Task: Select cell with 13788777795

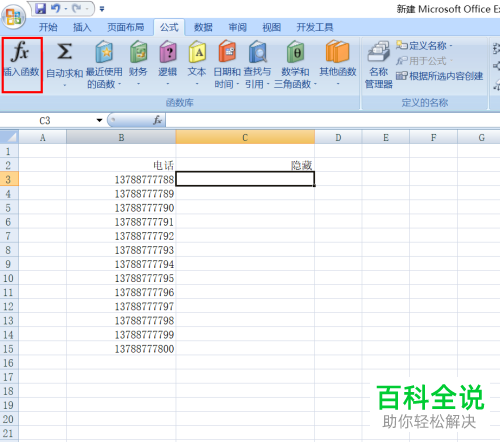Action: 121,278
